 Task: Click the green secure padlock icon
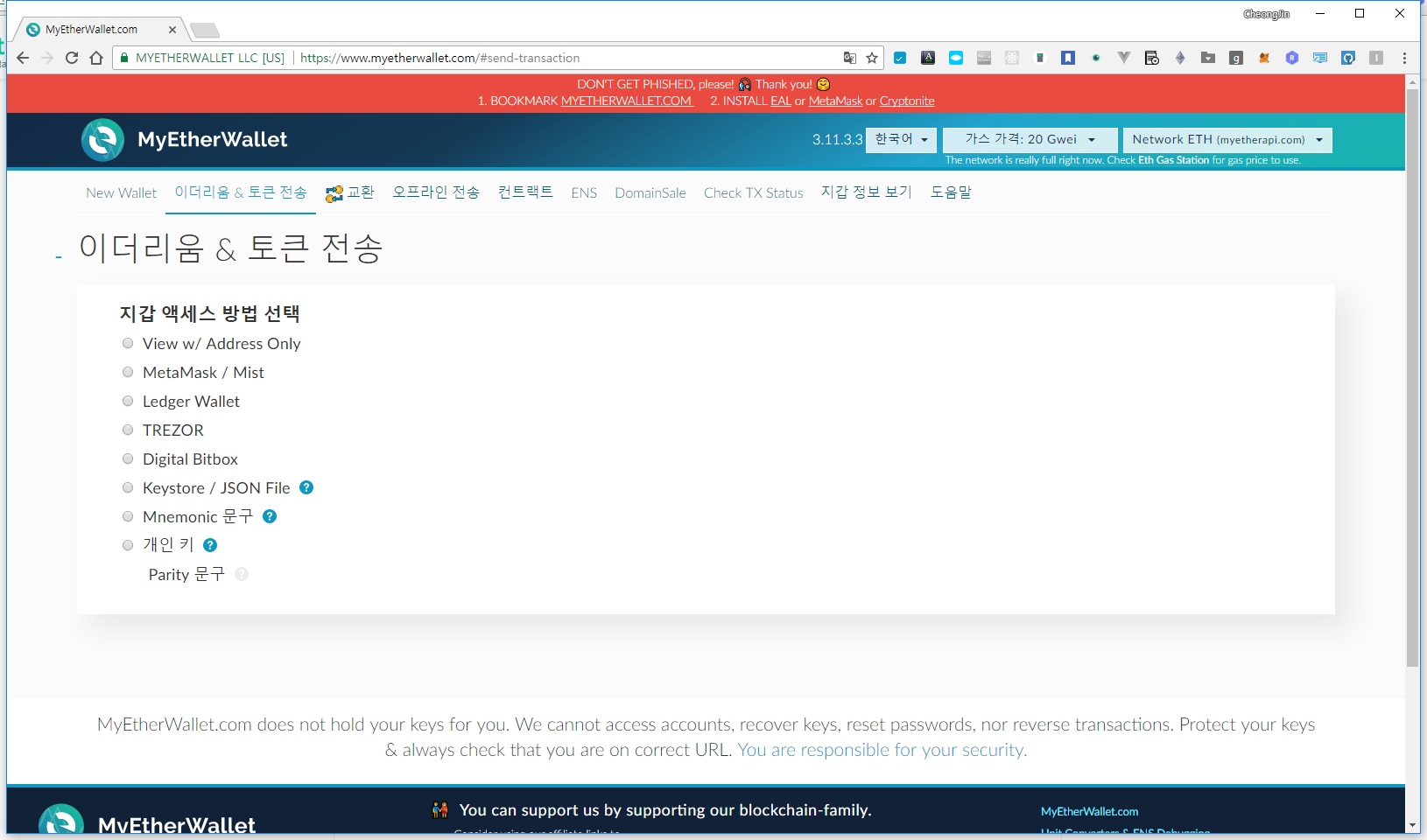[125, 58]
